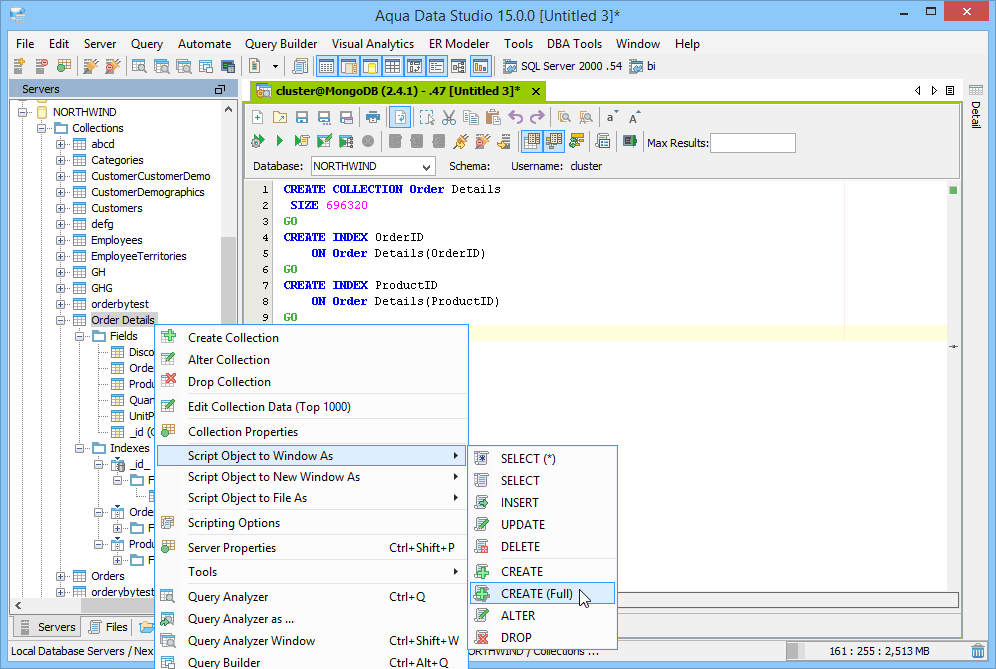
Task: Click the Save icon in editor toolbar
Action: pyautogui.click(x=302, y=117)
